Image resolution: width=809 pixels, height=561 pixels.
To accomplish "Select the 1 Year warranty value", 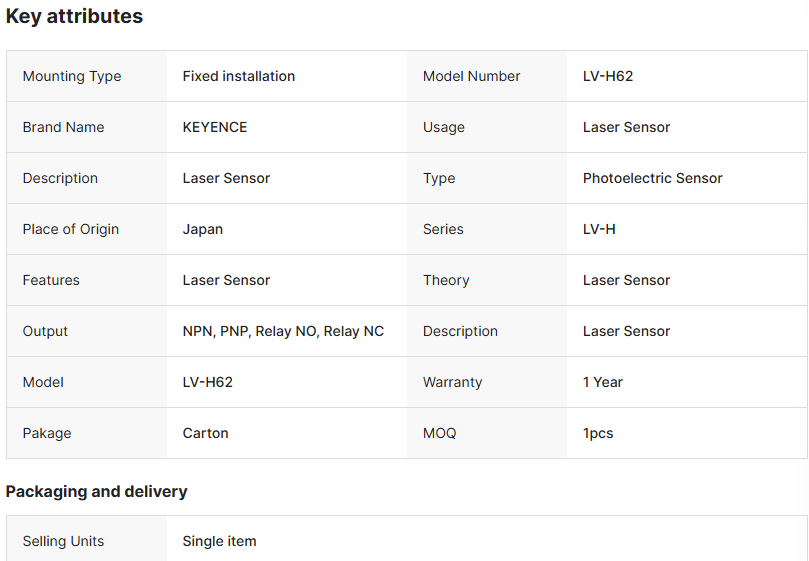I will click(603, 382).
